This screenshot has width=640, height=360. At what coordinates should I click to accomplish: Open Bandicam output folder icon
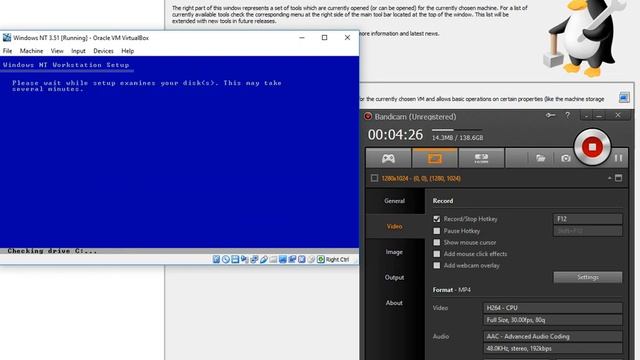click(540, 158)
